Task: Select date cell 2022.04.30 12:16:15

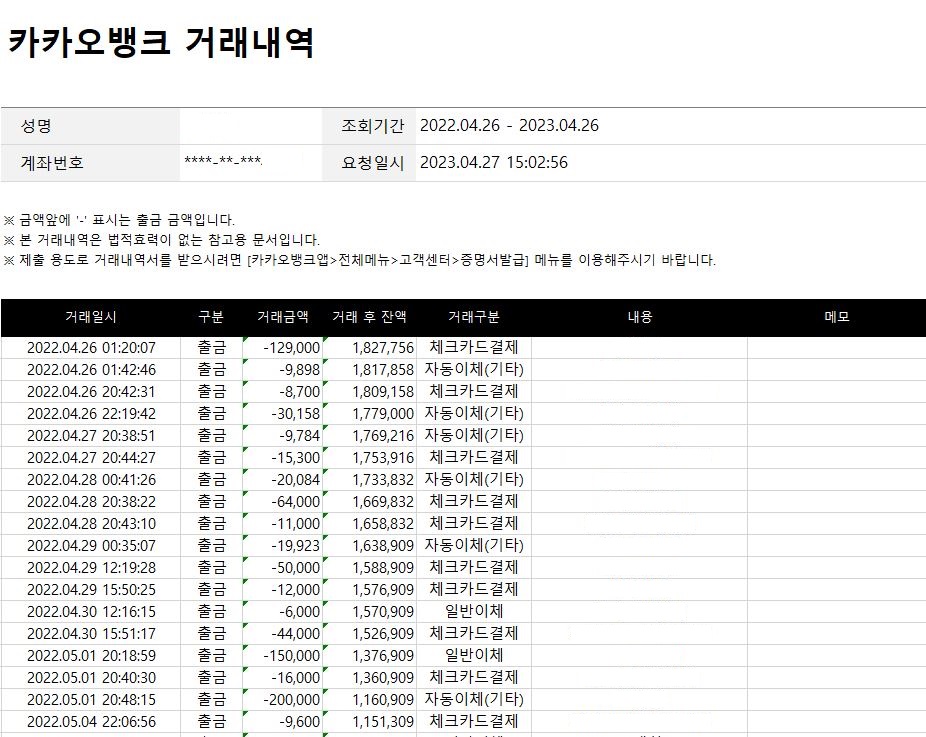Action: pyautogui.click(x=91, y=612)
